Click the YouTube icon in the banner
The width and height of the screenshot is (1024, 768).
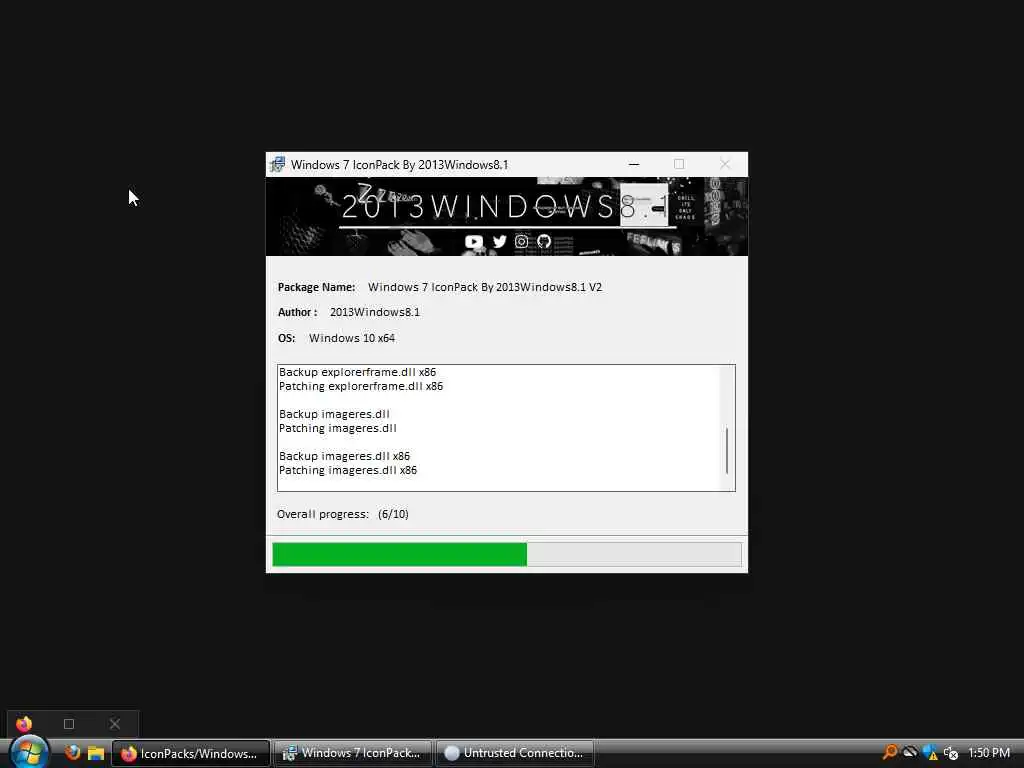(473, 242)
